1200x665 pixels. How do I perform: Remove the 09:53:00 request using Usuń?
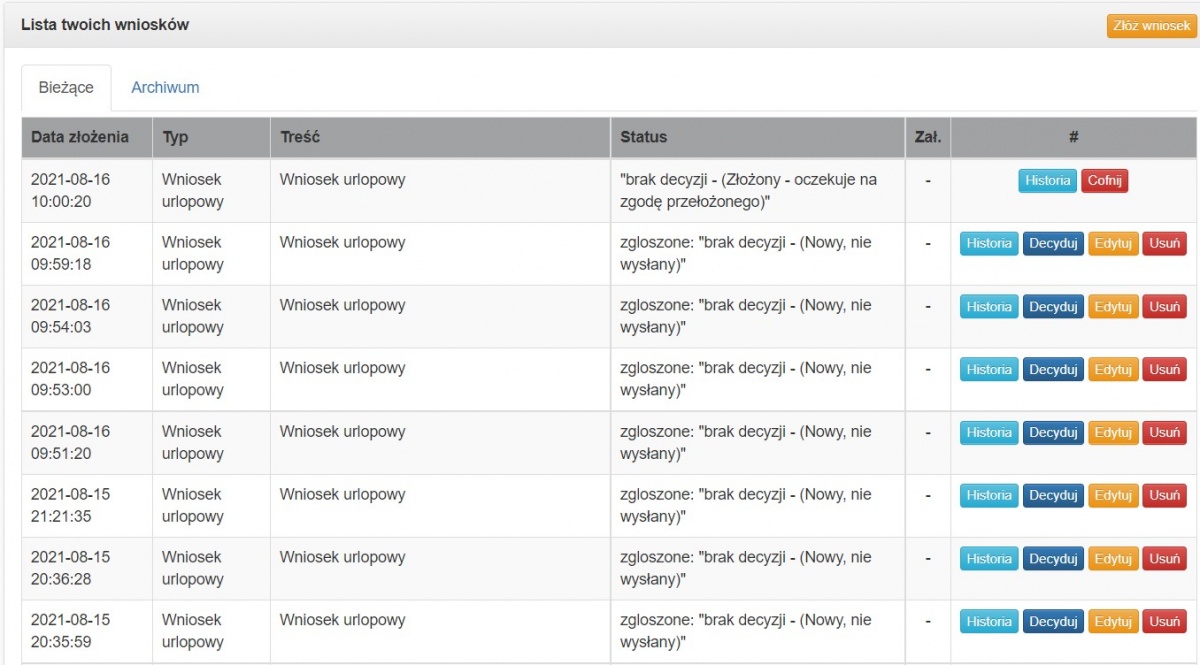[x=1164, y=369]
